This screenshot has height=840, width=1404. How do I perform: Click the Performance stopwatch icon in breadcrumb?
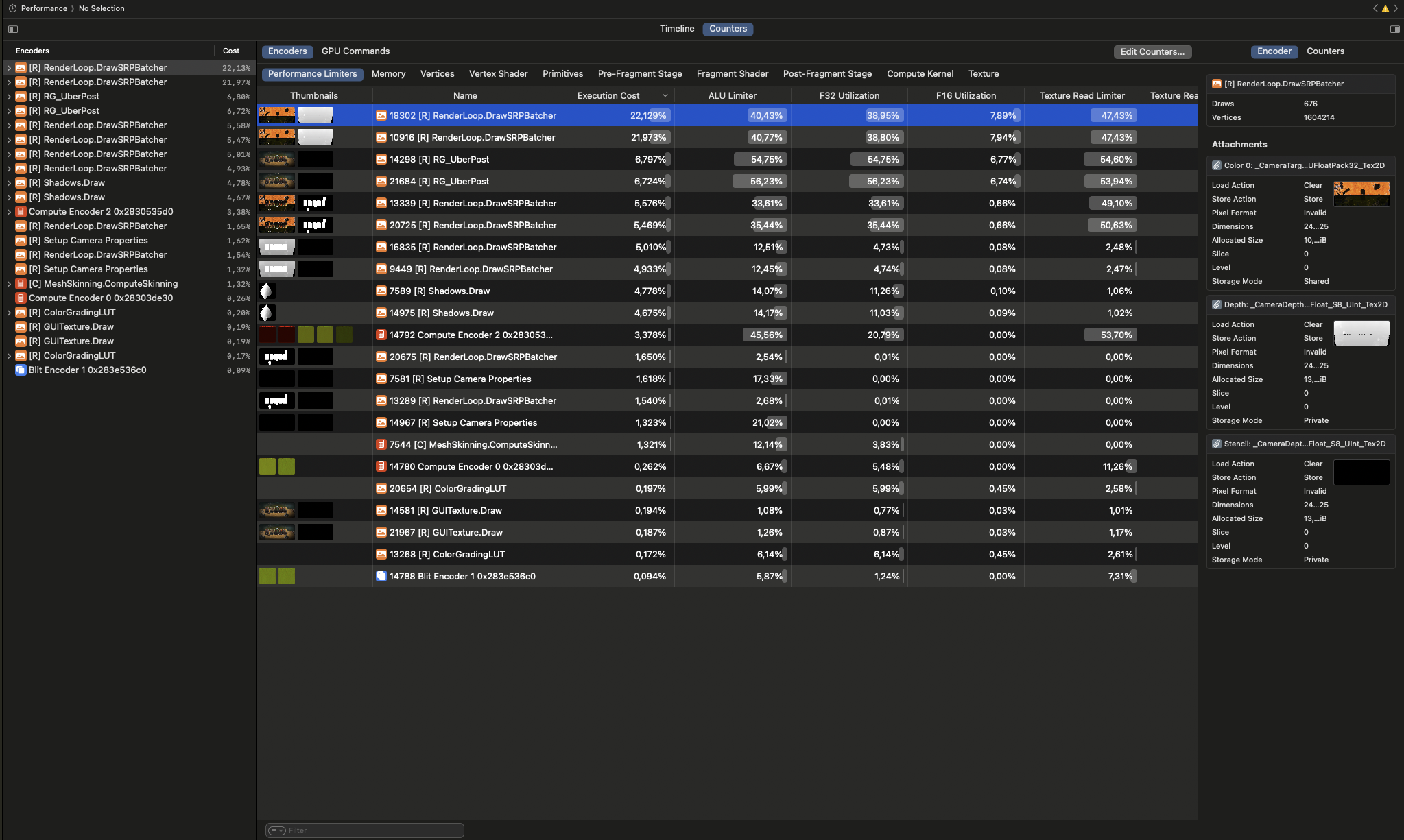pyautogui.click(x=12, y=8)
